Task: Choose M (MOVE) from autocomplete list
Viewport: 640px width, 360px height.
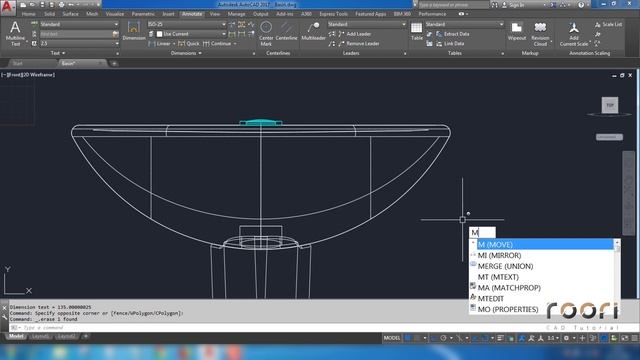Action: (545, 244)
